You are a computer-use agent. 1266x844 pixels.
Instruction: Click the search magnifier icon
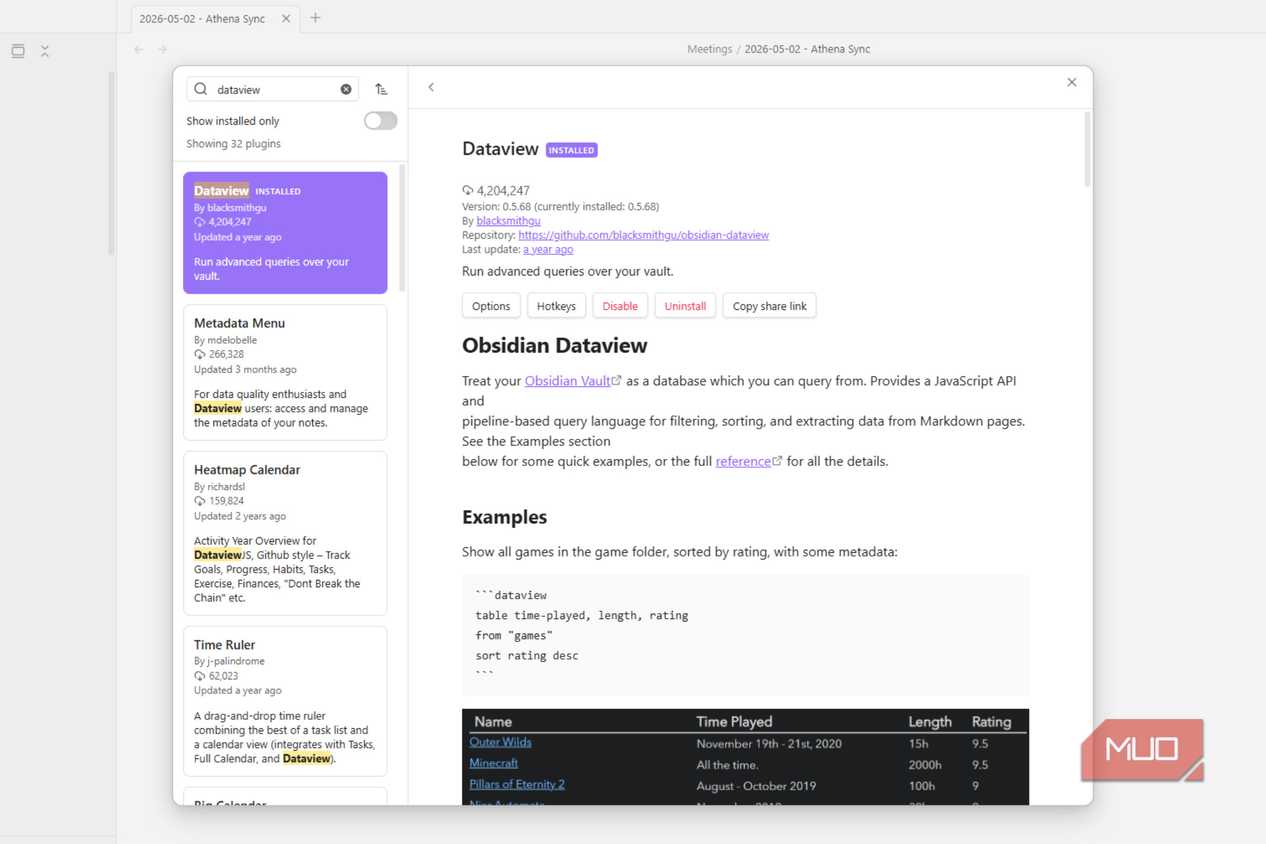tap(201, 89)
